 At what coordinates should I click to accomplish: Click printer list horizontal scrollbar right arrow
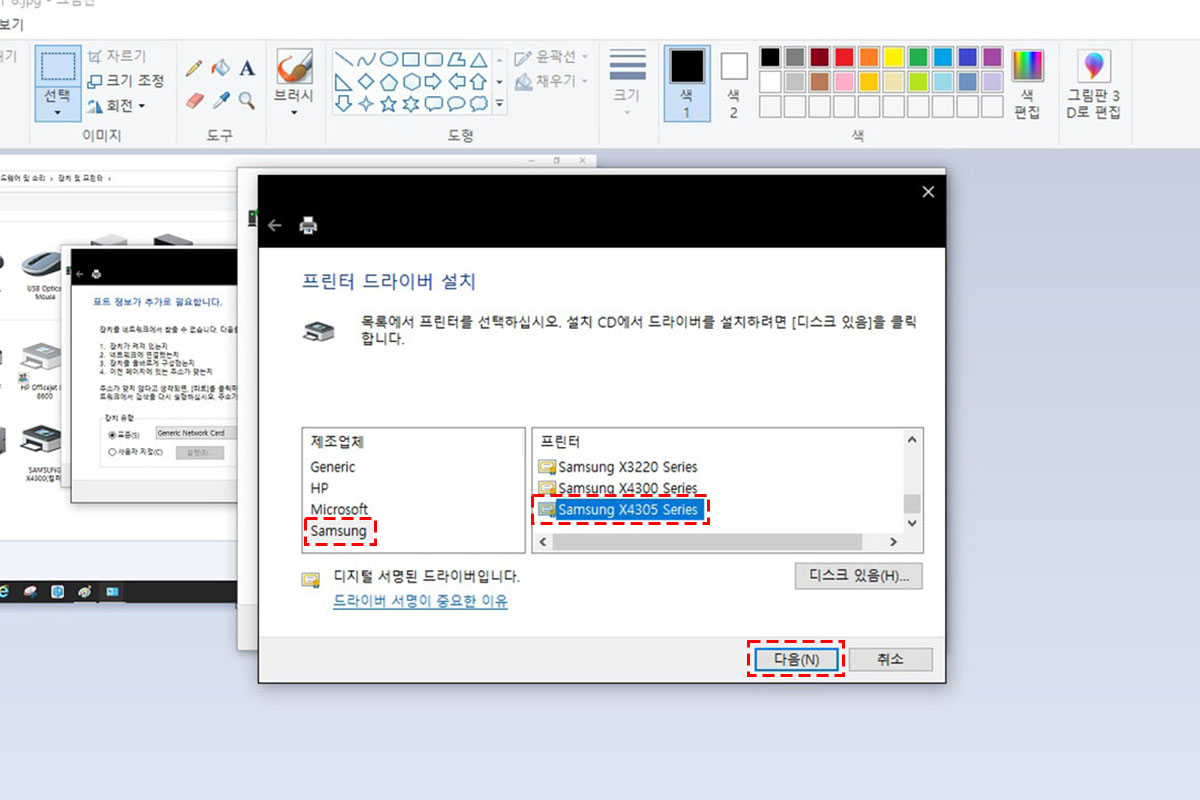(893, 541)
